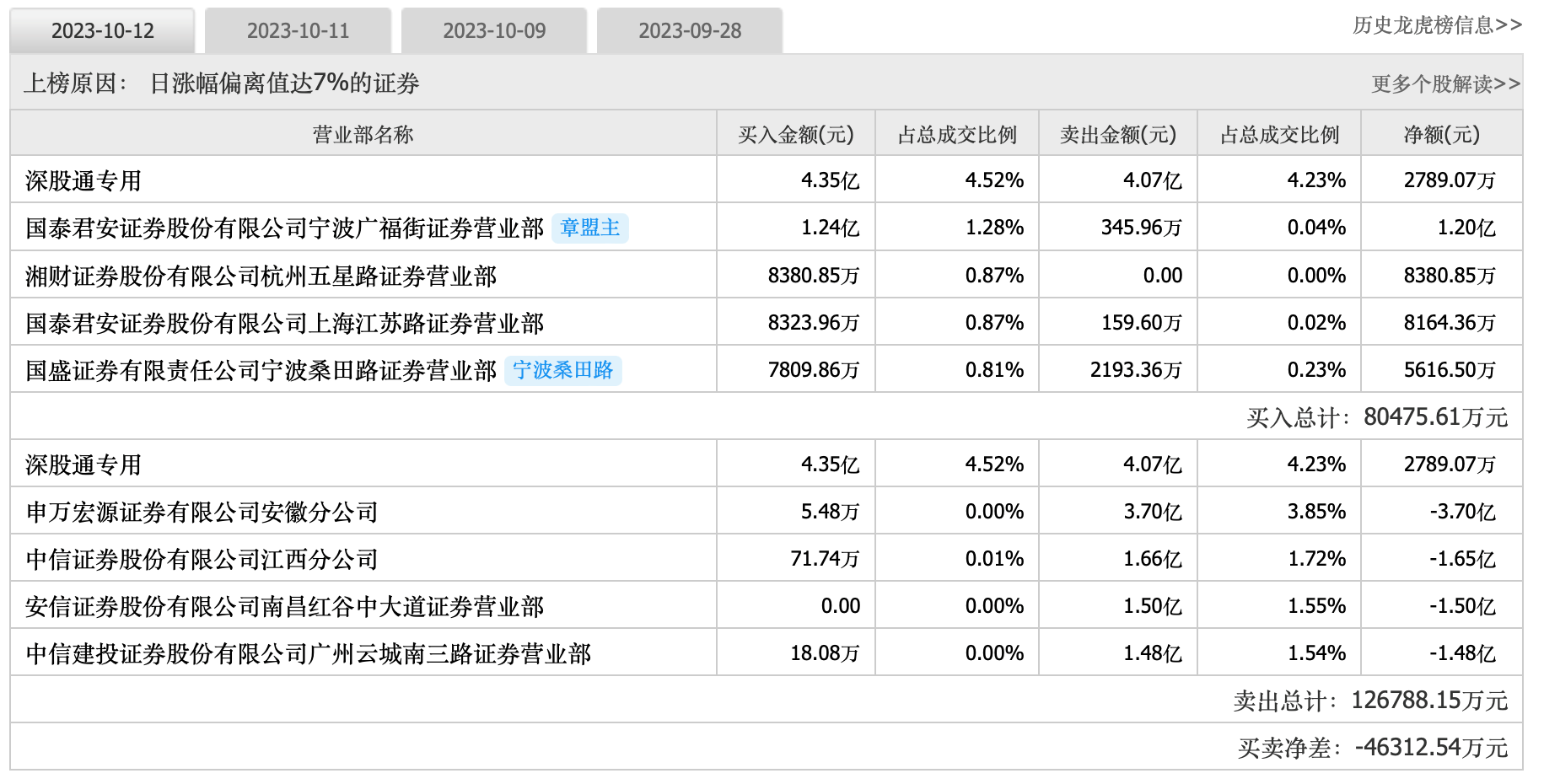Click the buy amount 8323.96万

tap(814, 323)
